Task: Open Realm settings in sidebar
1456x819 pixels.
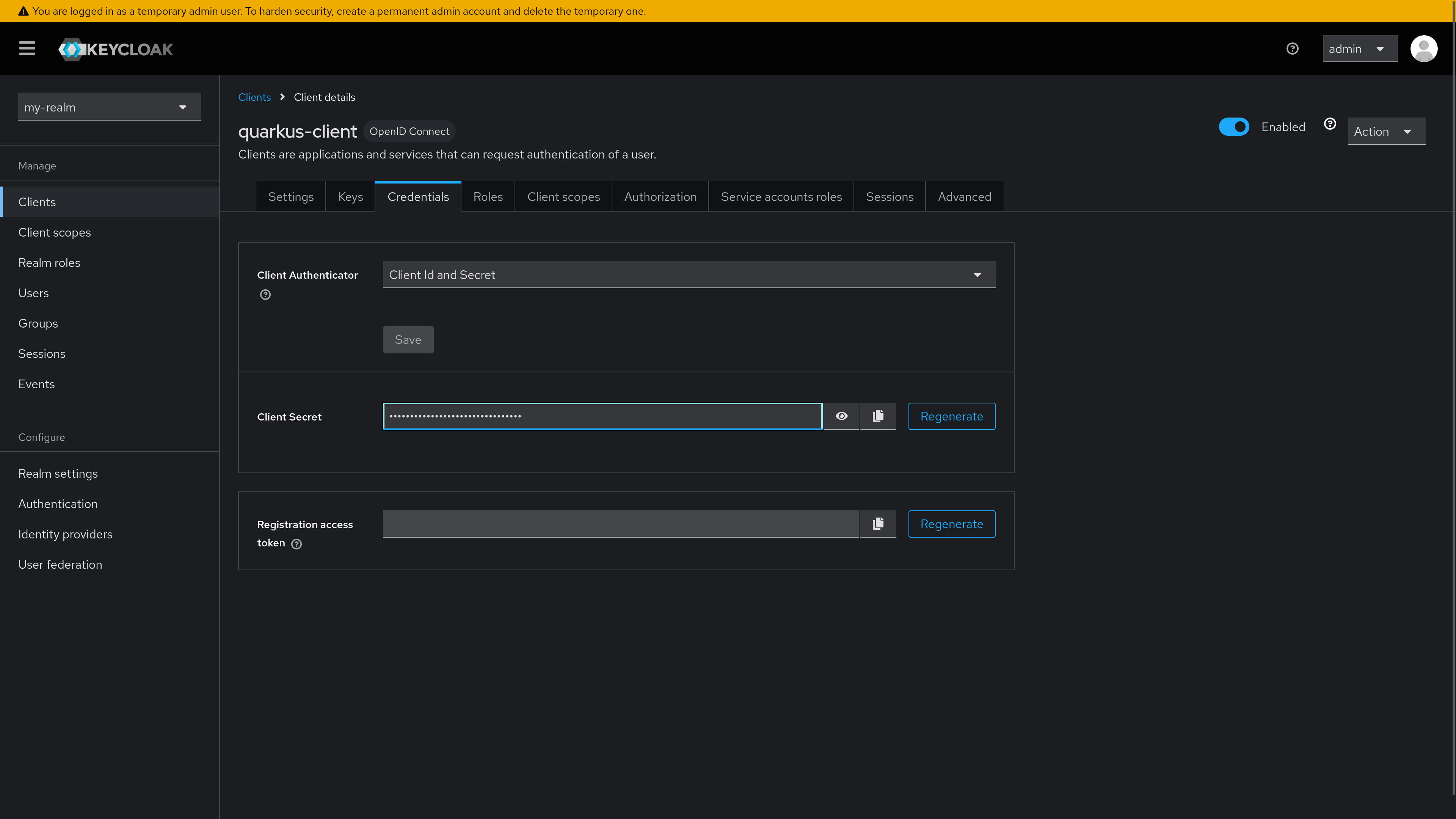Action: coord(110,474)
